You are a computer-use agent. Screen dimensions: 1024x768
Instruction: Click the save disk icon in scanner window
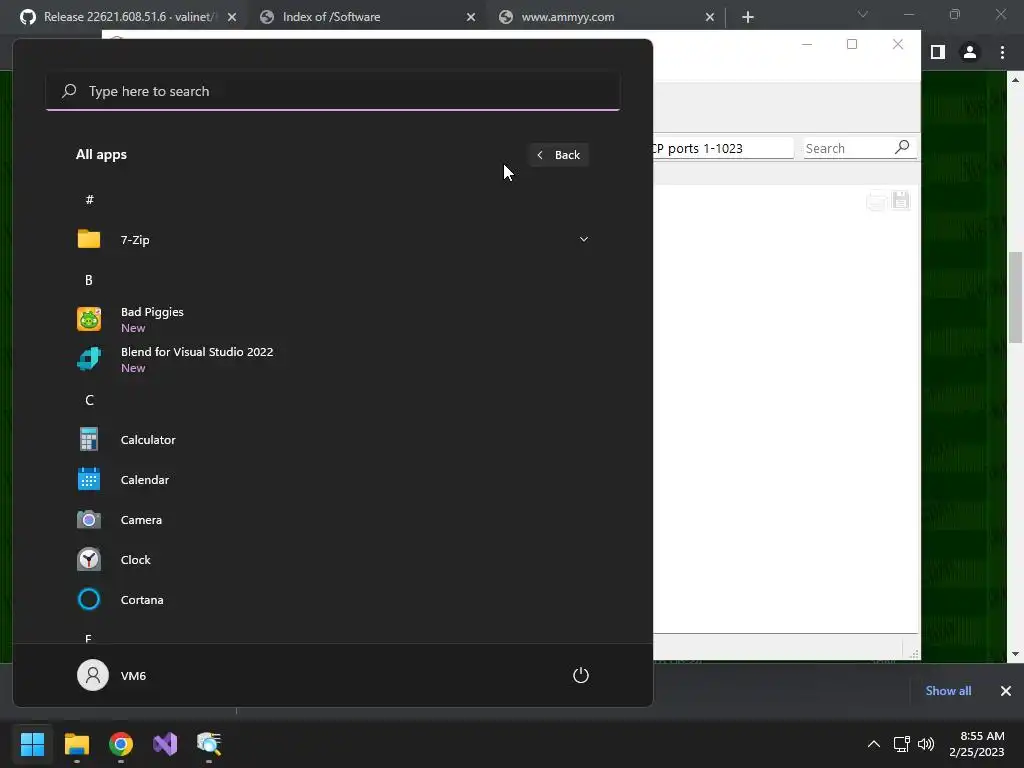pyautogui.click(x=901, y=200)
